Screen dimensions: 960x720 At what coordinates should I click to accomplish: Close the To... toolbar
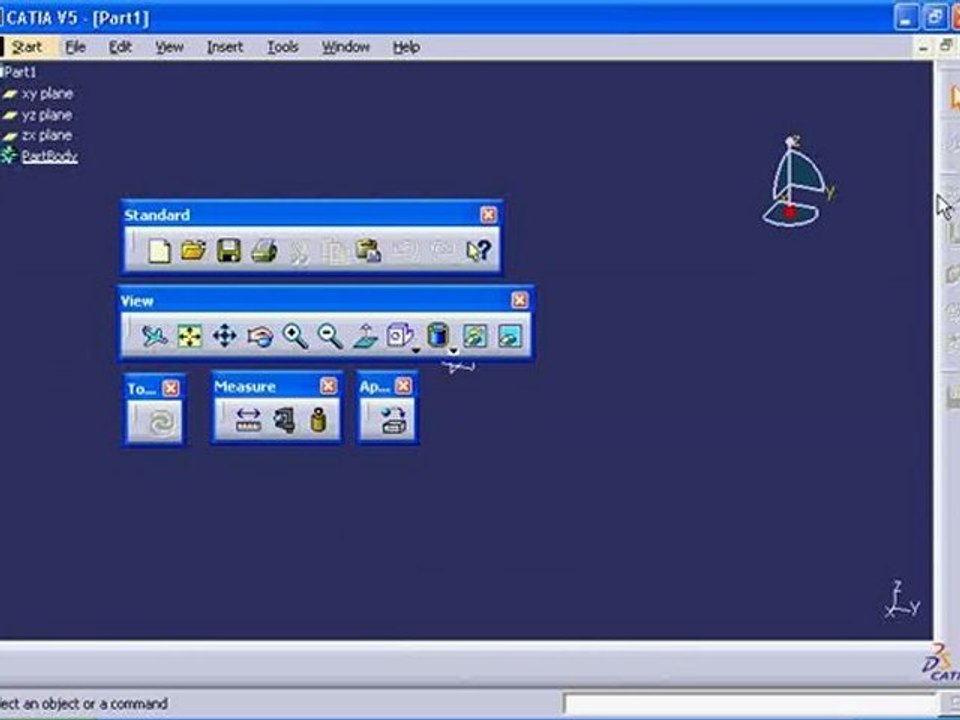coord(171,388)
